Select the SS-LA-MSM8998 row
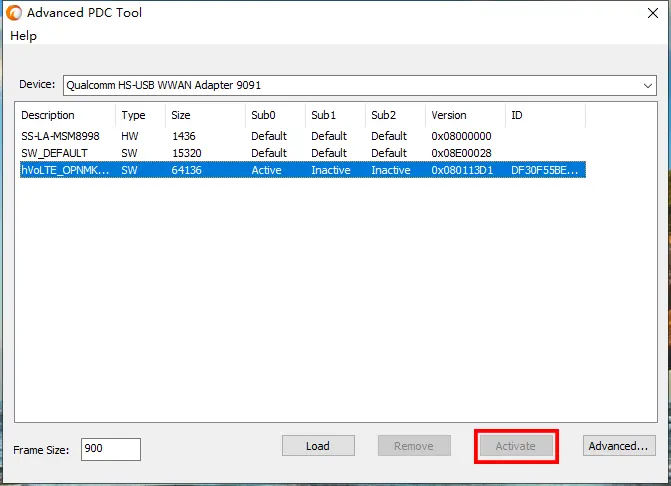The width and height of the screenshot is (671, 486). [60, 136]
